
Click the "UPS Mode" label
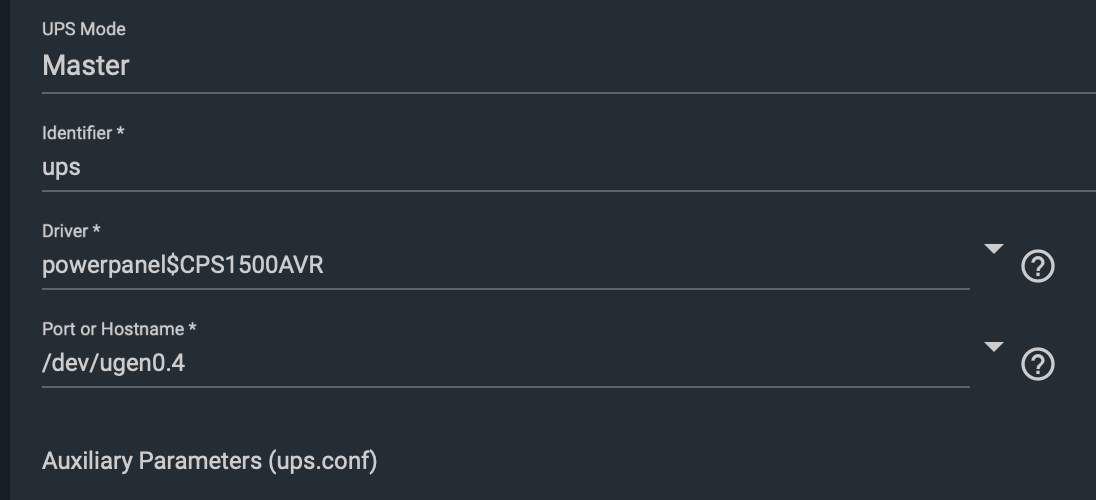(83, 29)
